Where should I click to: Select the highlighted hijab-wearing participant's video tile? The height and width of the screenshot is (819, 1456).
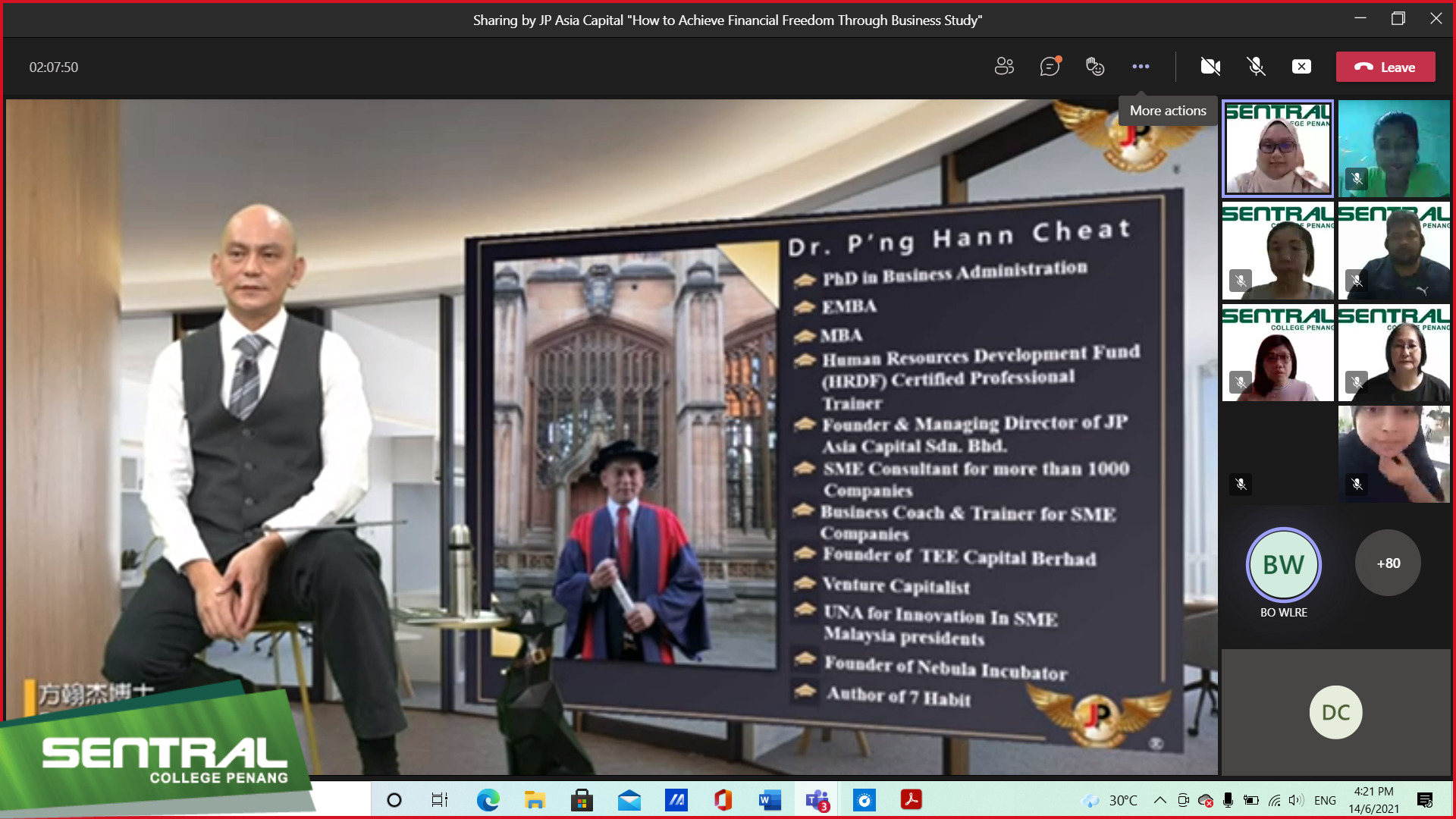(1278, 149)
